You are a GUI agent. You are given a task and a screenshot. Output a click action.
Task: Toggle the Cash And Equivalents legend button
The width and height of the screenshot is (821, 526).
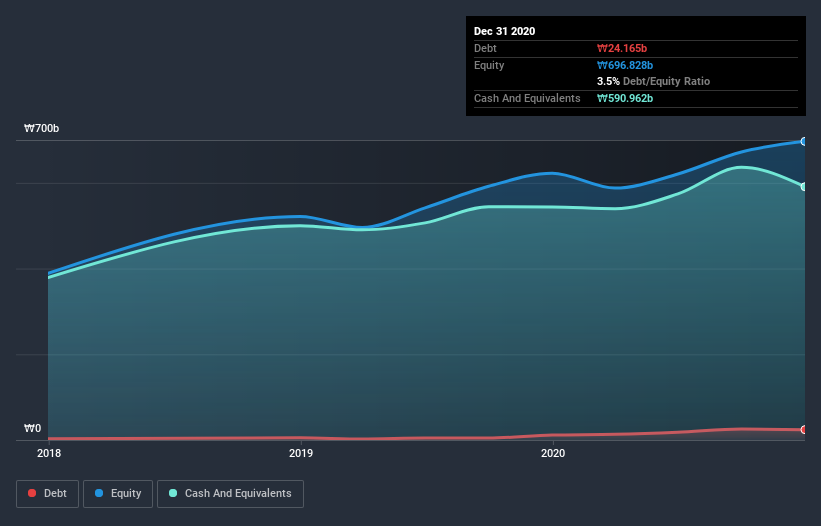(230, 494)
